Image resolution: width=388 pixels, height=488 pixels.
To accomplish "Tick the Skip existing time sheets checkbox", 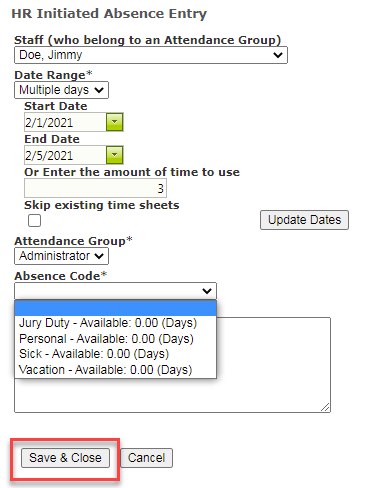I will (34, 221).
